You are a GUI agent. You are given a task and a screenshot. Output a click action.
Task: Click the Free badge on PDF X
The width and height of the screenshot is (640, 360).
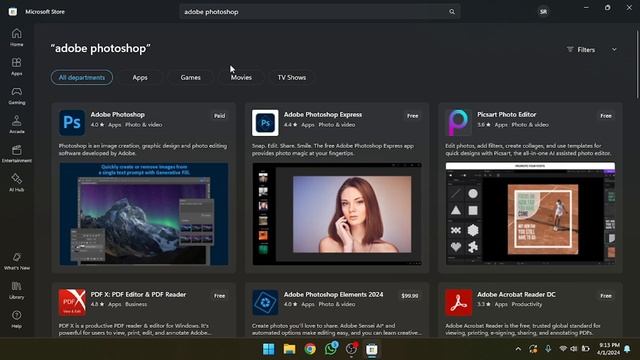[x=220, y=296]
